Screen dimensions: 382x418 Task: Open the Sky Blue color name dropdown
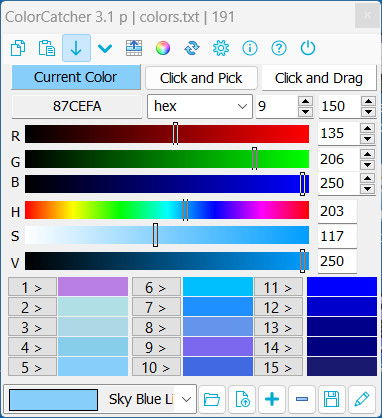click(186, 399)
